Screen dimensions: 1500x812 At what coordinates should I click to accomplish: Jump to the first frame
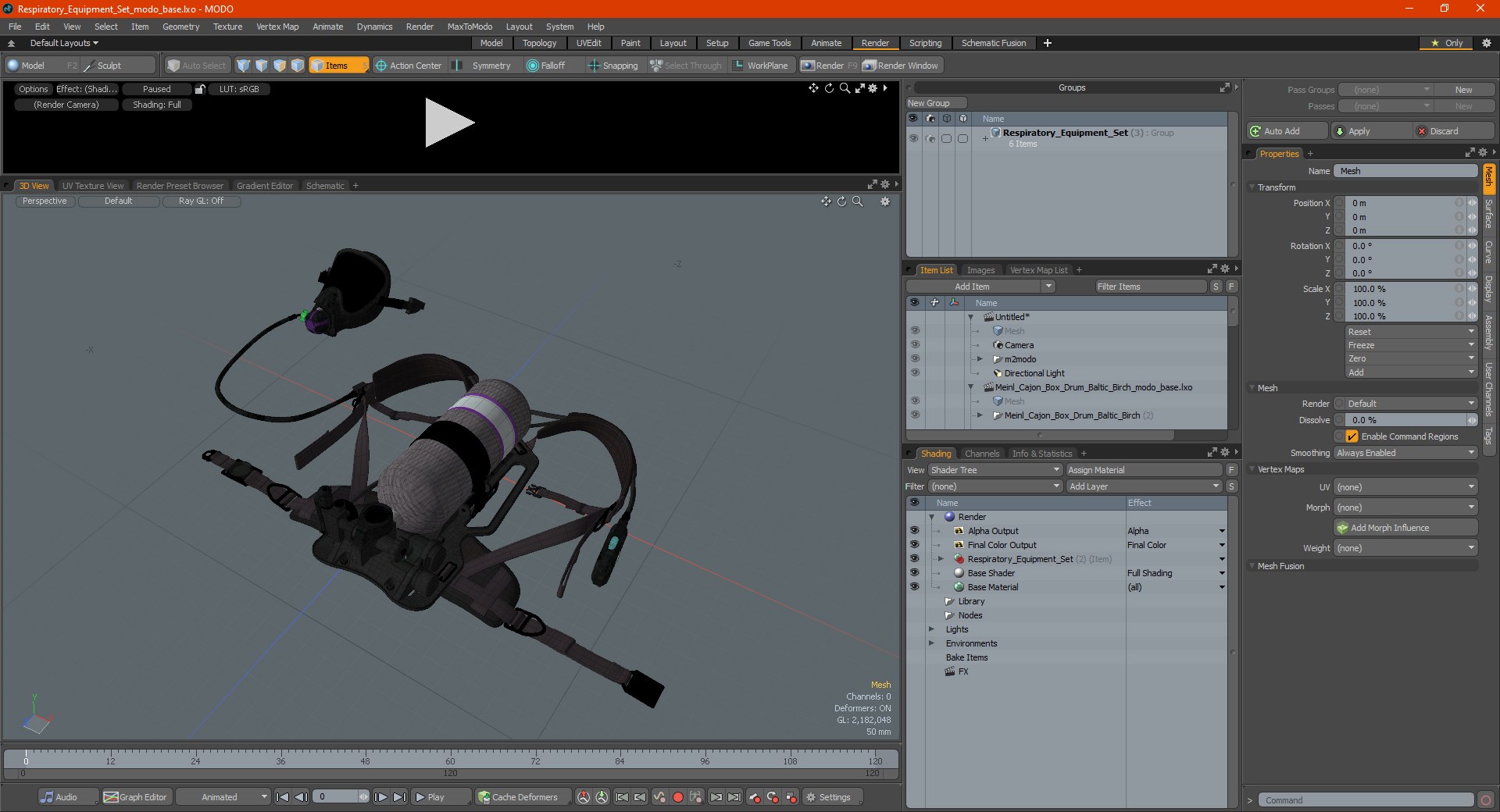tap(283, 797)
